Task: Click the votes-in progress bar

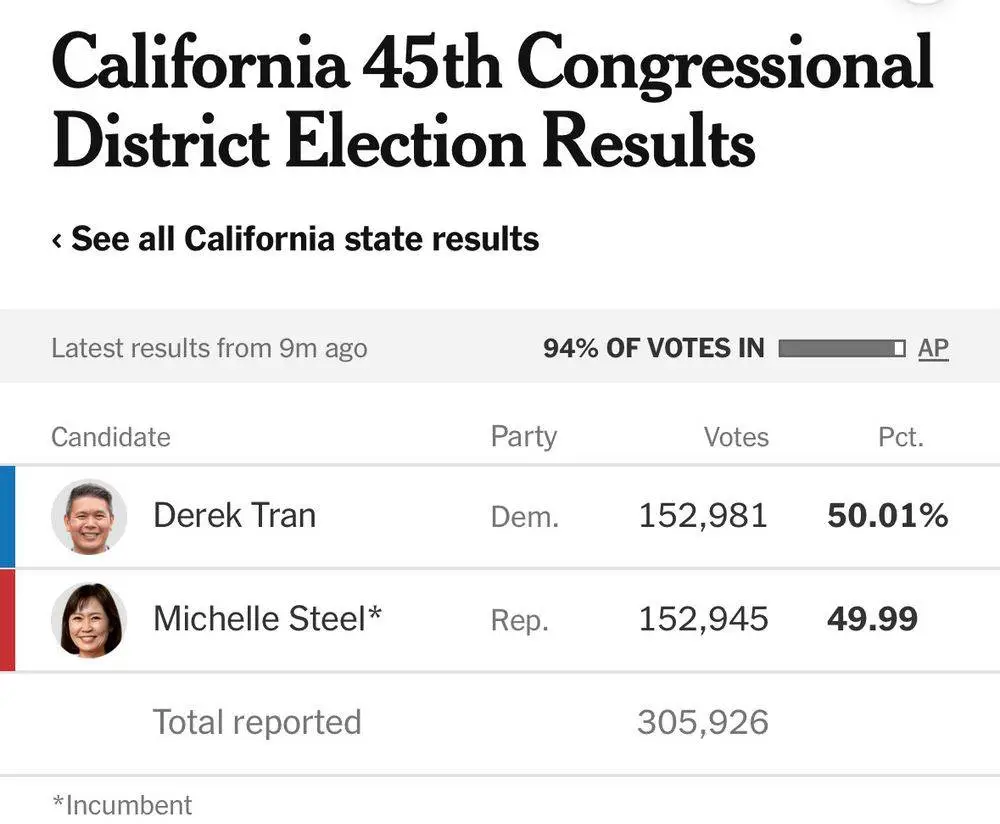Action: pos(842,348)
